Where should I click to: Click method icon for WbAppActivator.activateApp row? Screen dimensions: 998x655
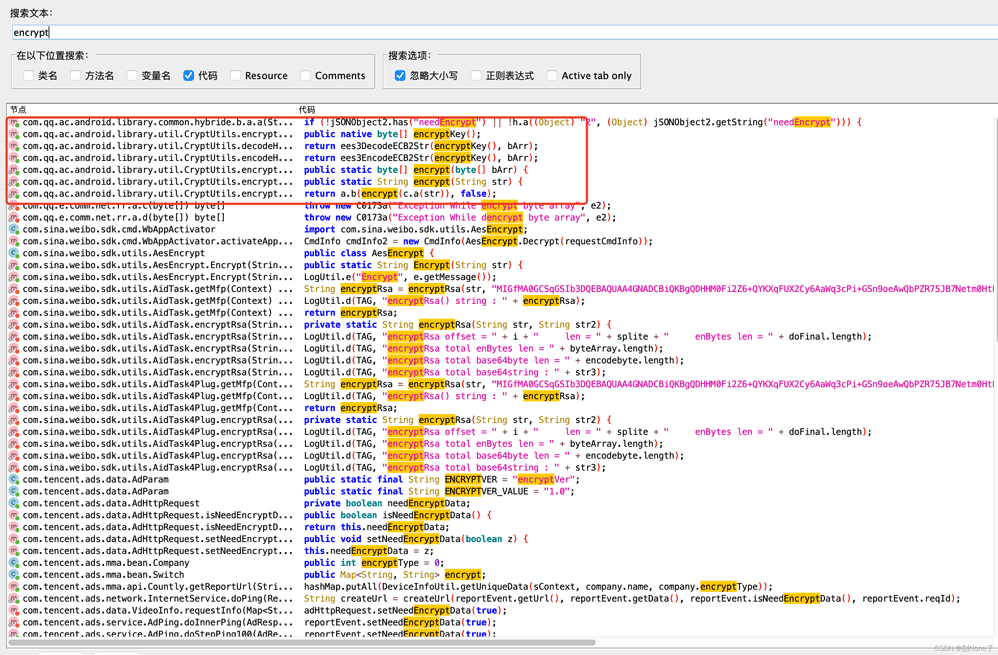(14, 241)
